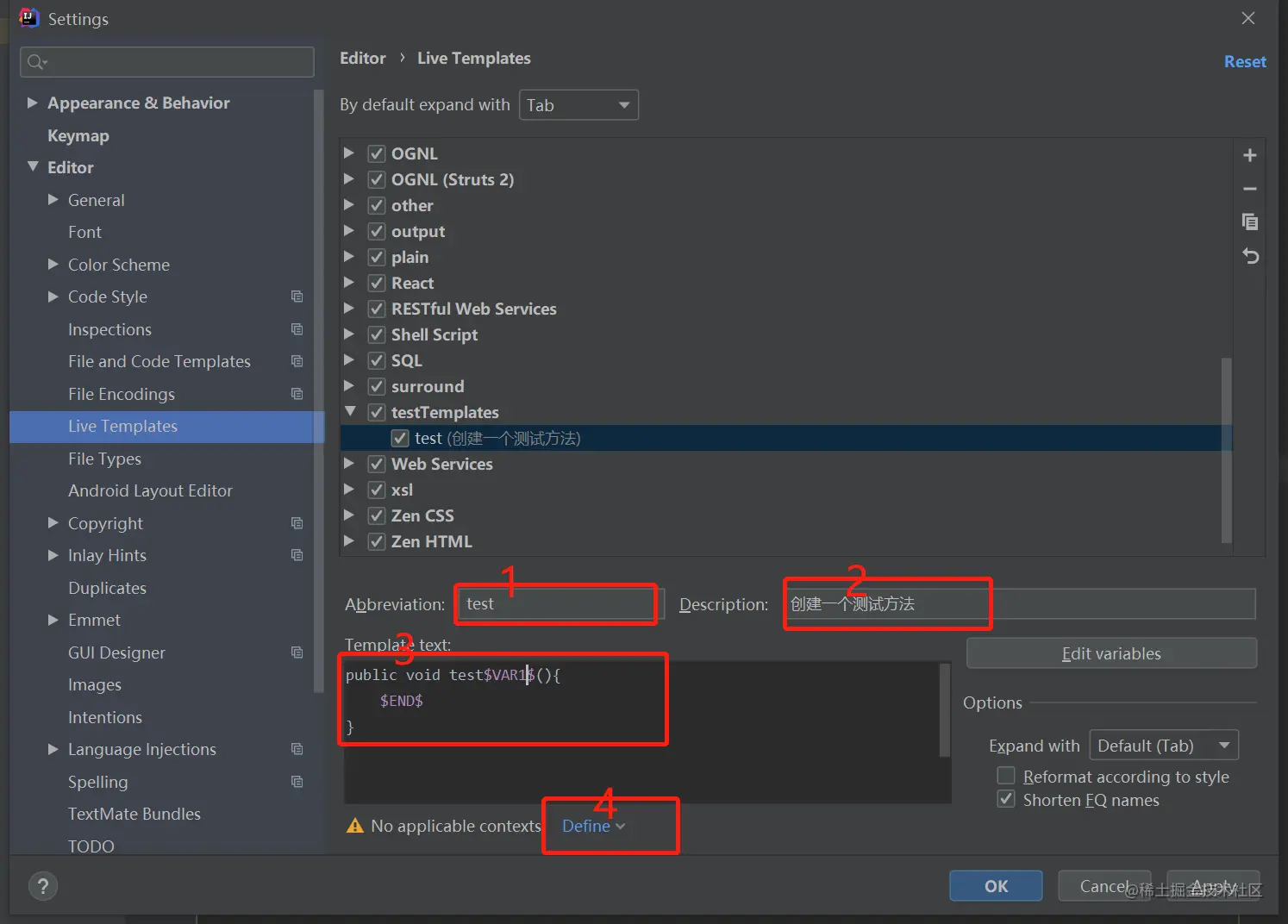Screen dimensions: 1288x924
Task: Click the project-level icon beside Copyright
Action: 297,523
